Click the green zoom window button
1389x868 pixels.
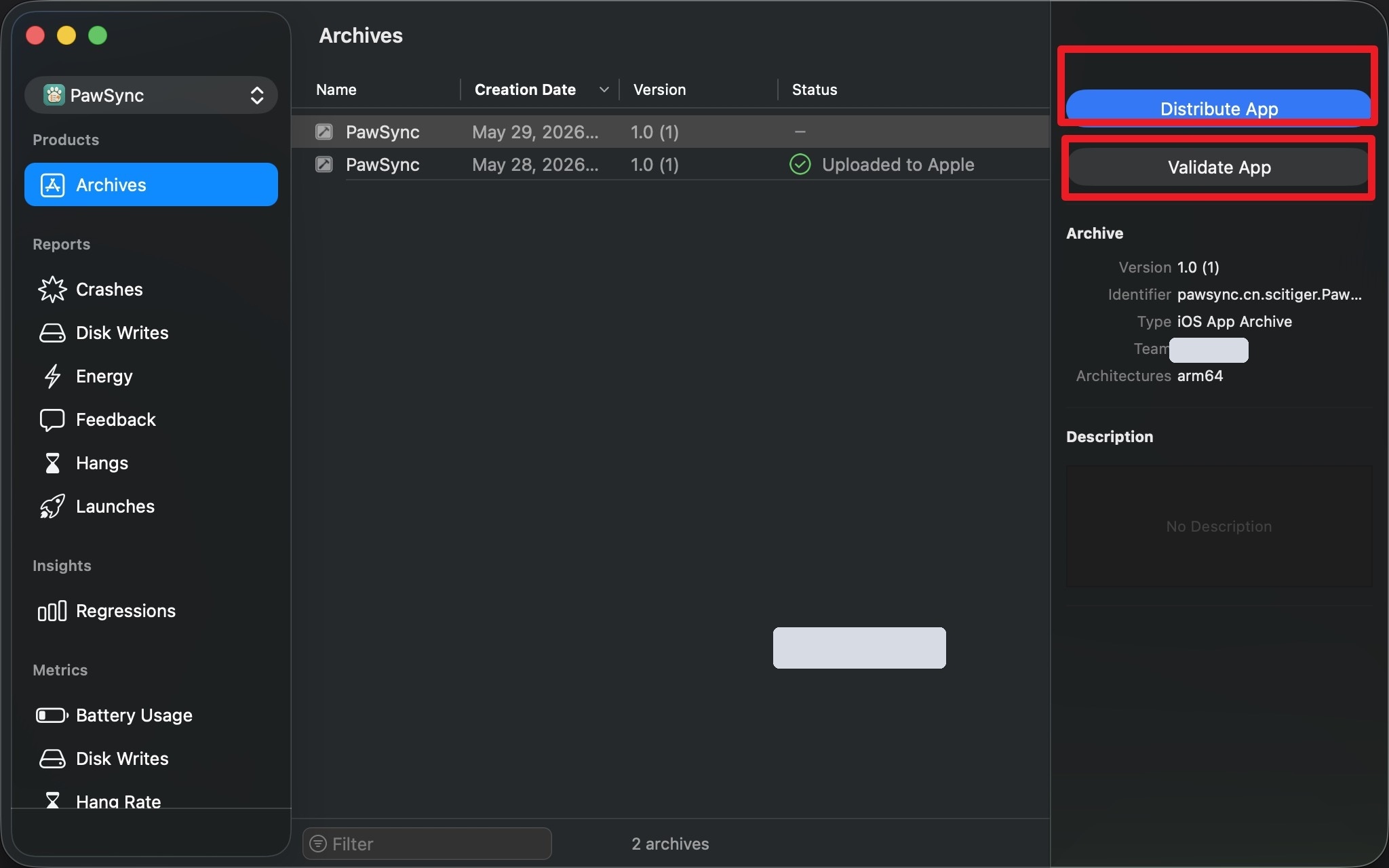click(x=98, y=35)
